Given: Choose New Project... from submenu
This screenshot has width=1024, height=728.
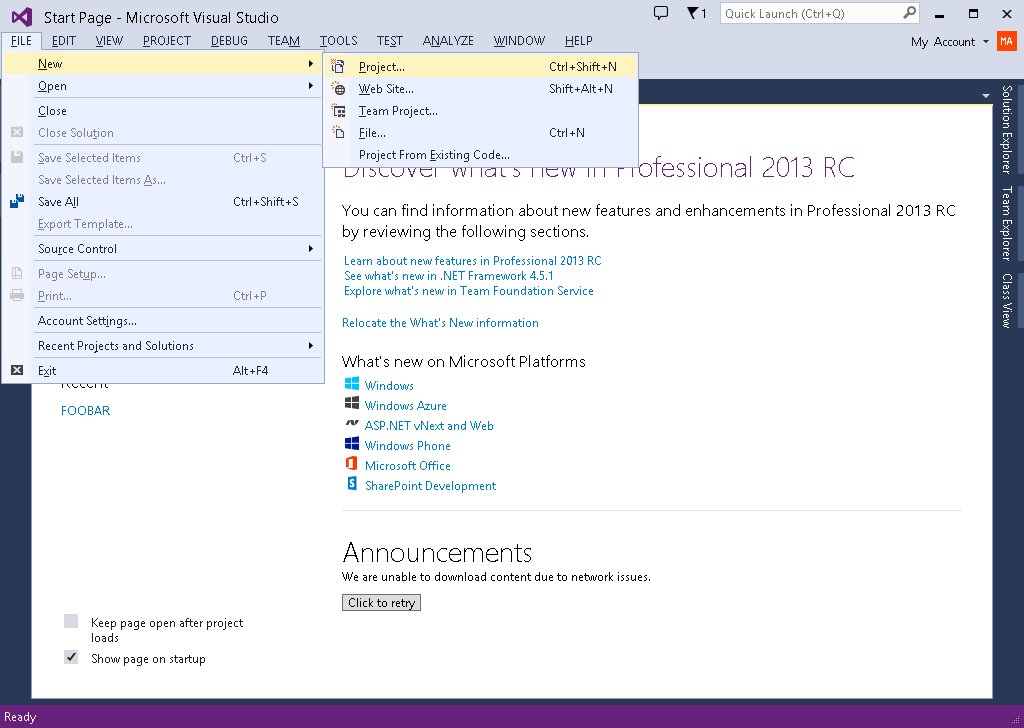Looking at the screenshot, I should click(480, 66).
